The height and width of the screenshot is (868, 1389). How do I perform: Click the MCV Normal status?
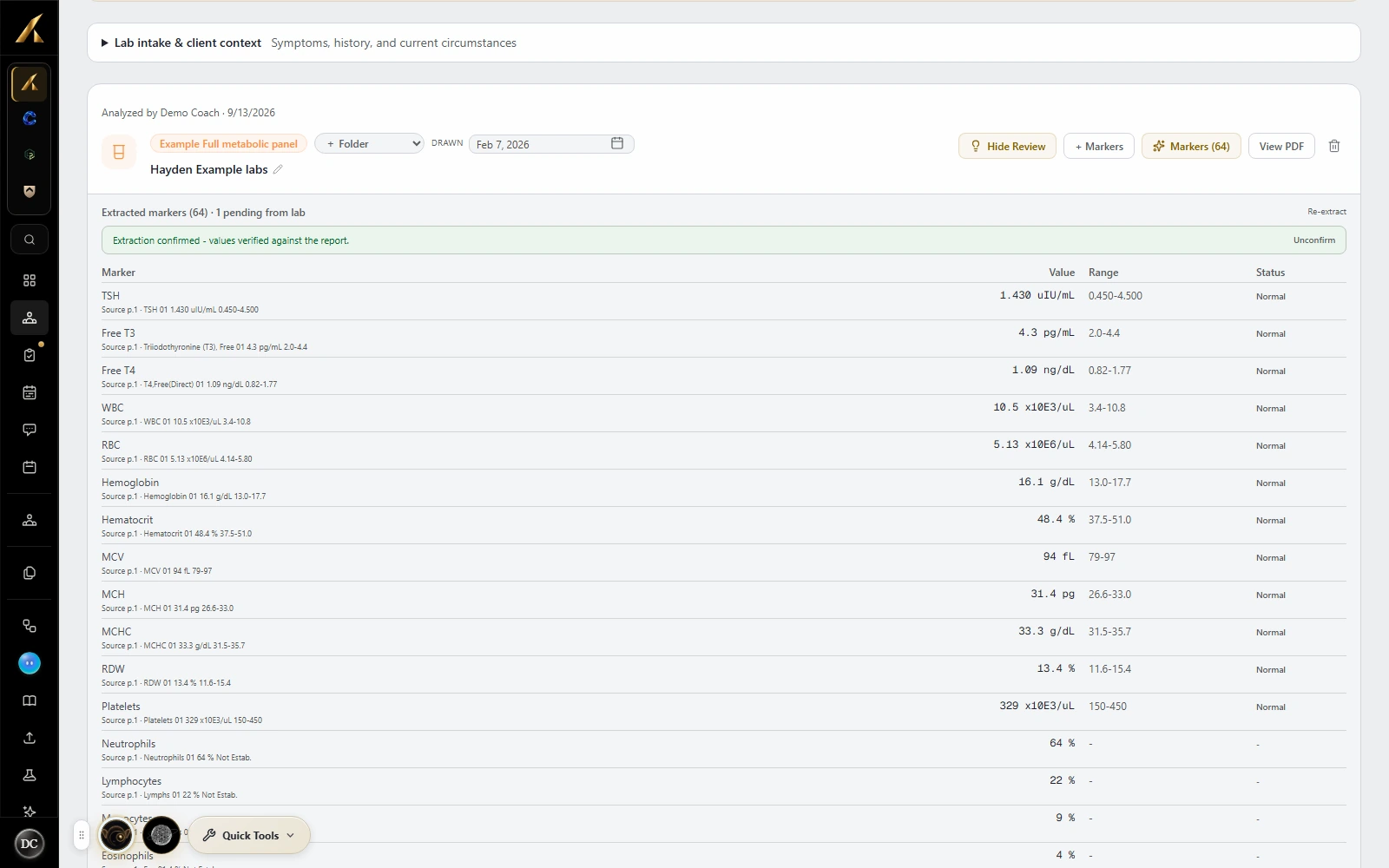pyautogui.click(x=1270, y=558)
